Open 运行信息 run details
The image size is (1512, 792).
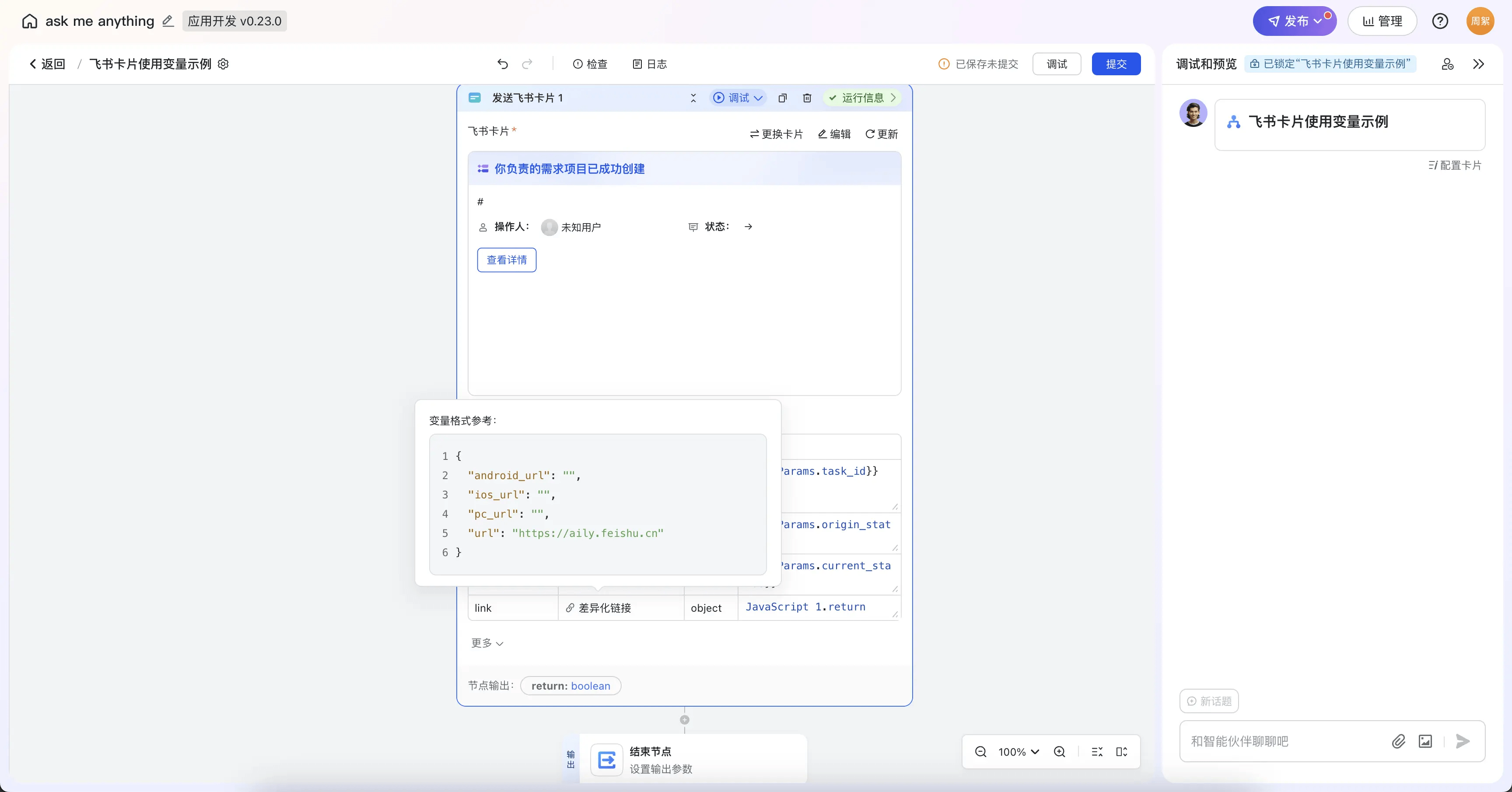tap(862, 98)
